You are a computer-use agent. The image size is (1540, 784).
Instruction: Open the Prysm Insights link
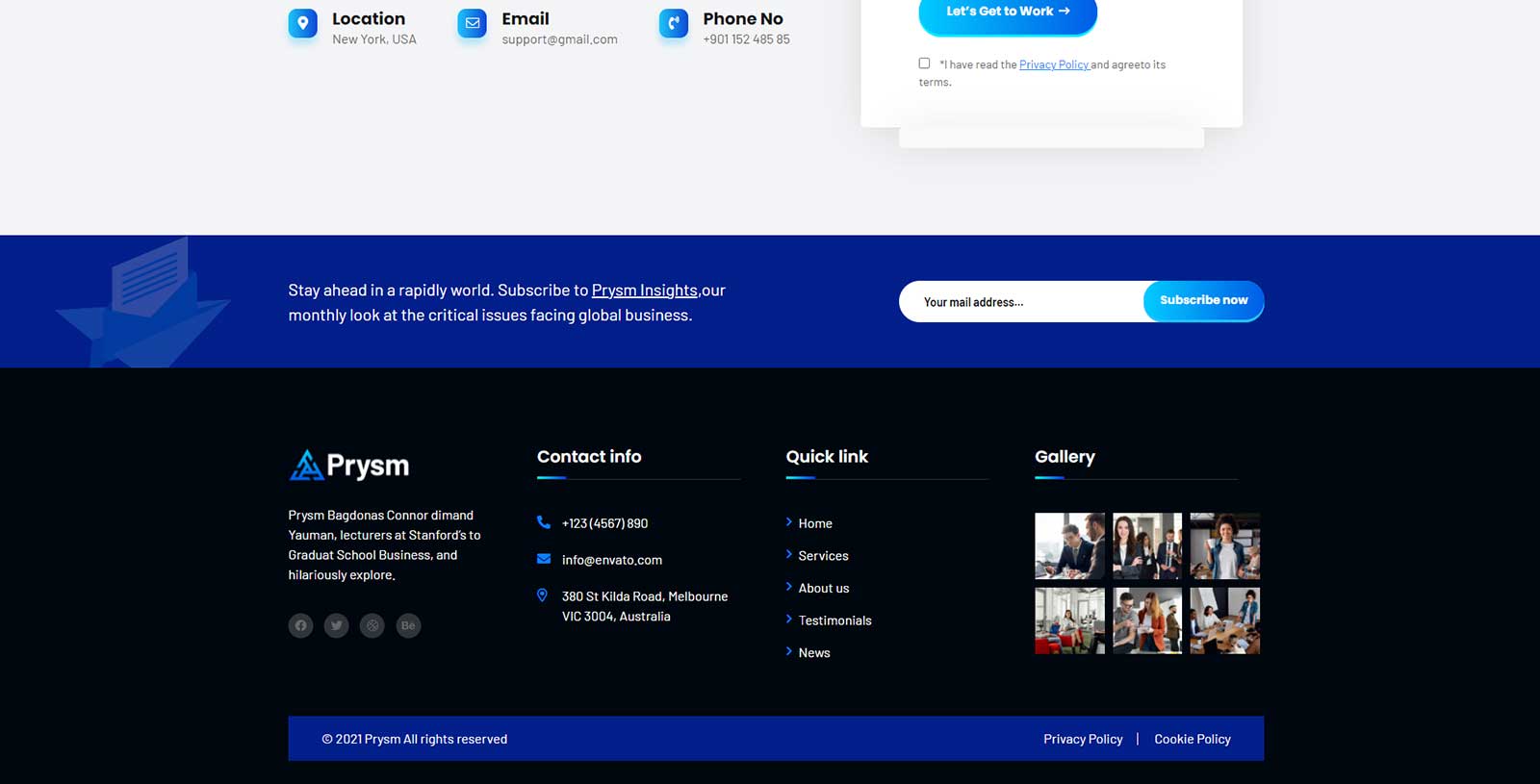(x=644, y=291)
